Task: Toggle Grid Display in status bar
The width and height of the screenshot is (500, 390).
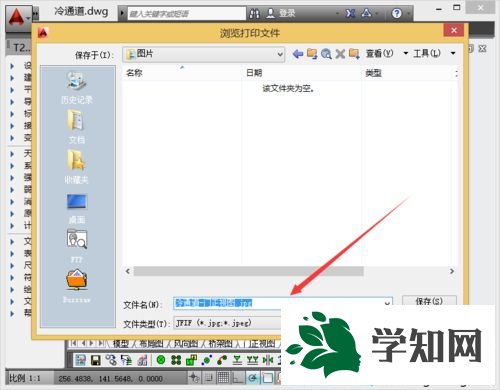Action: (x=223, y=378)
